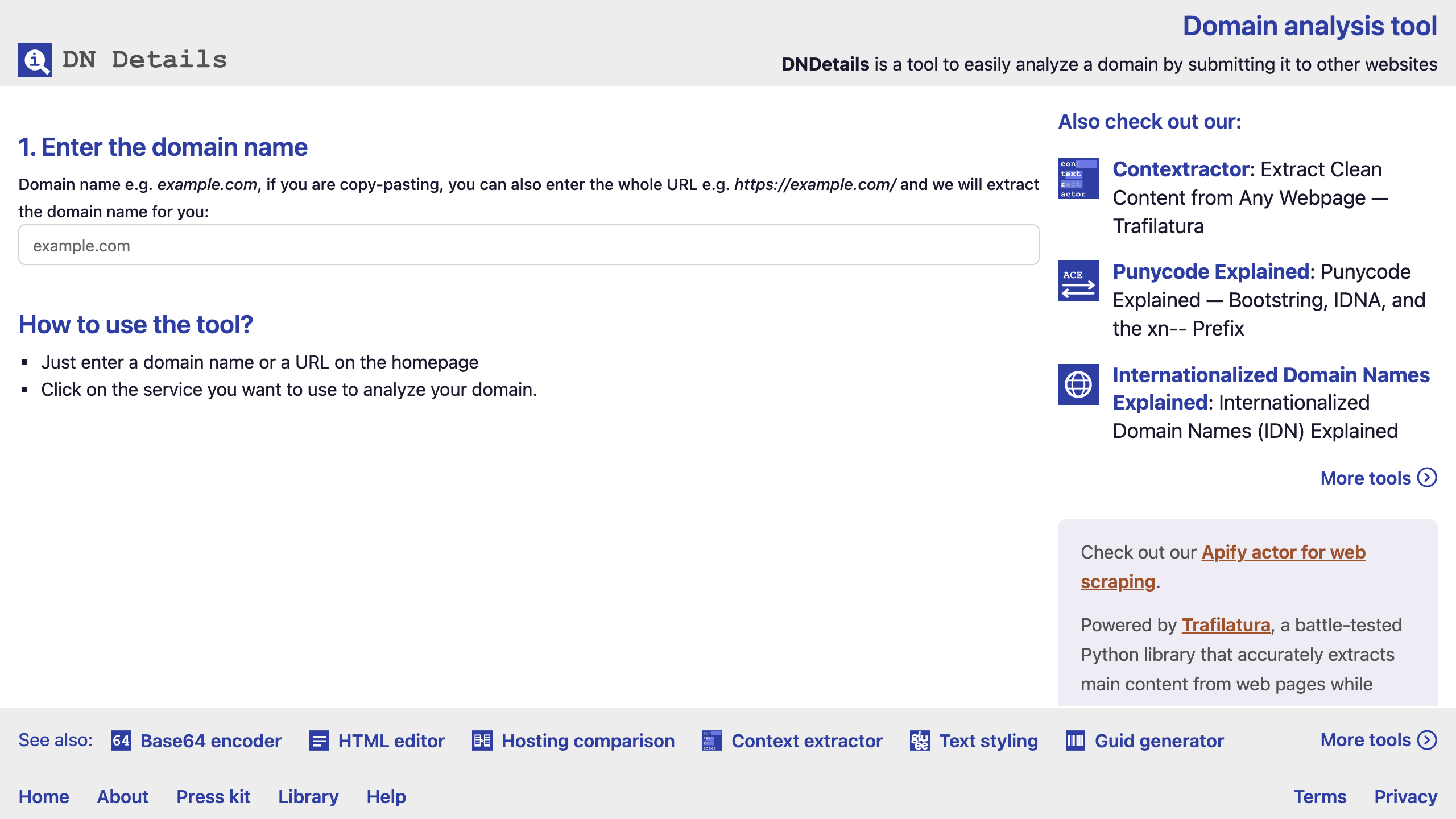Viewport: 1456px width, 819px height.
Task: Click the Punycode ACE arrows icon
Action: [1078, 281]
